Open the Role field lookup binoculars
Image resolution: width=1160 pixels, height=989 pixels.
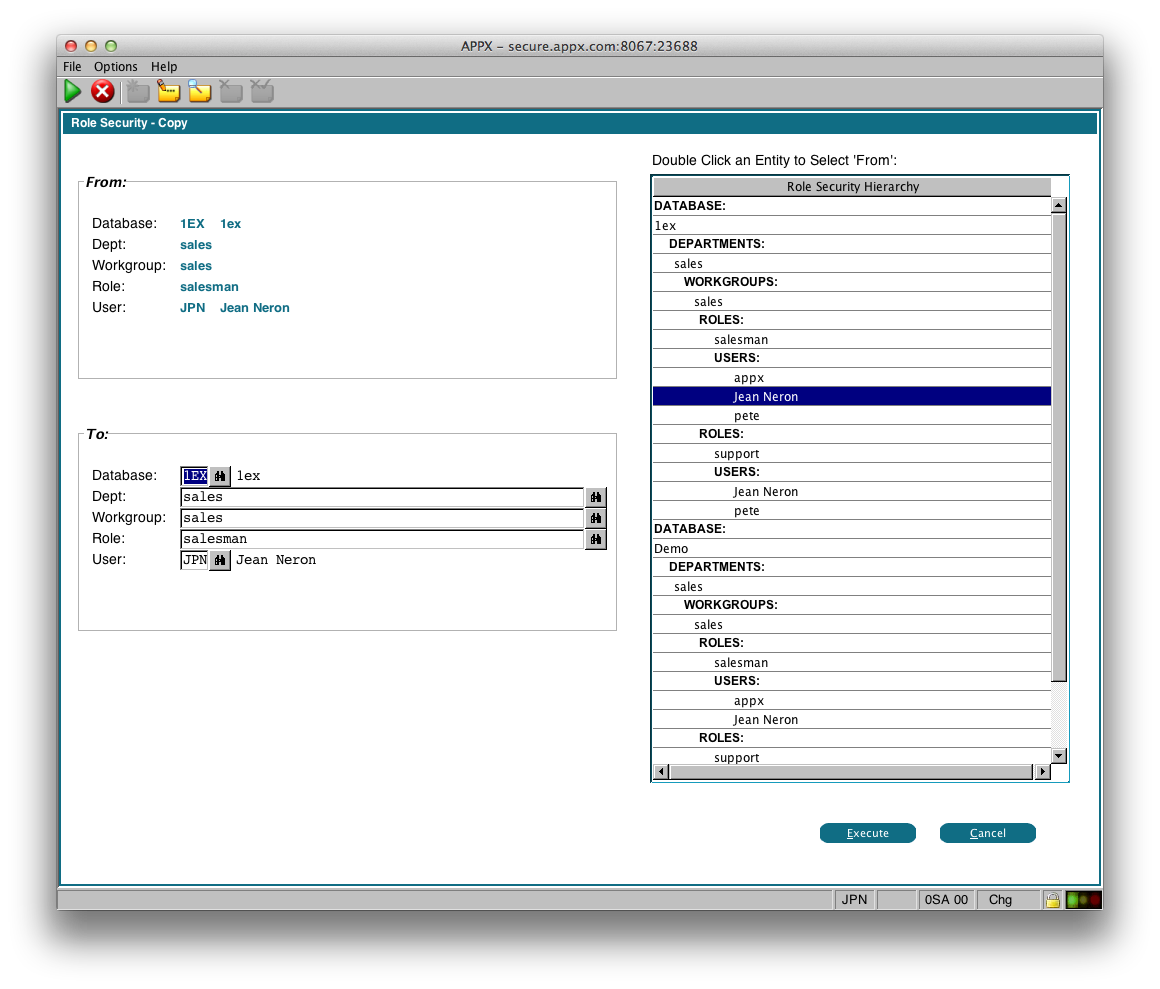595,539
